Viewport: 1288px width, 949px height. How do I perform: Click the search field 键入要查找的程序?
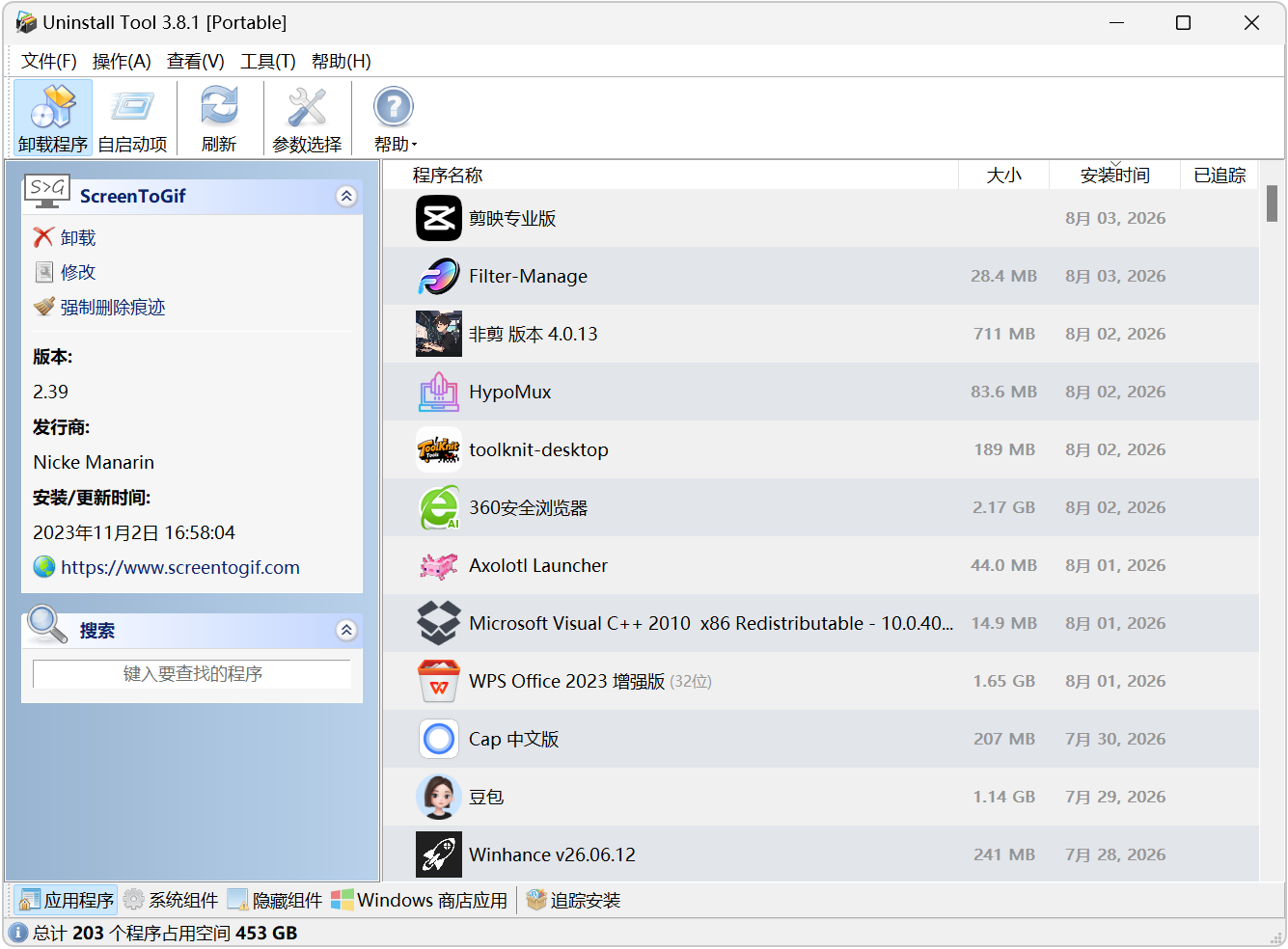click(192, 674)
